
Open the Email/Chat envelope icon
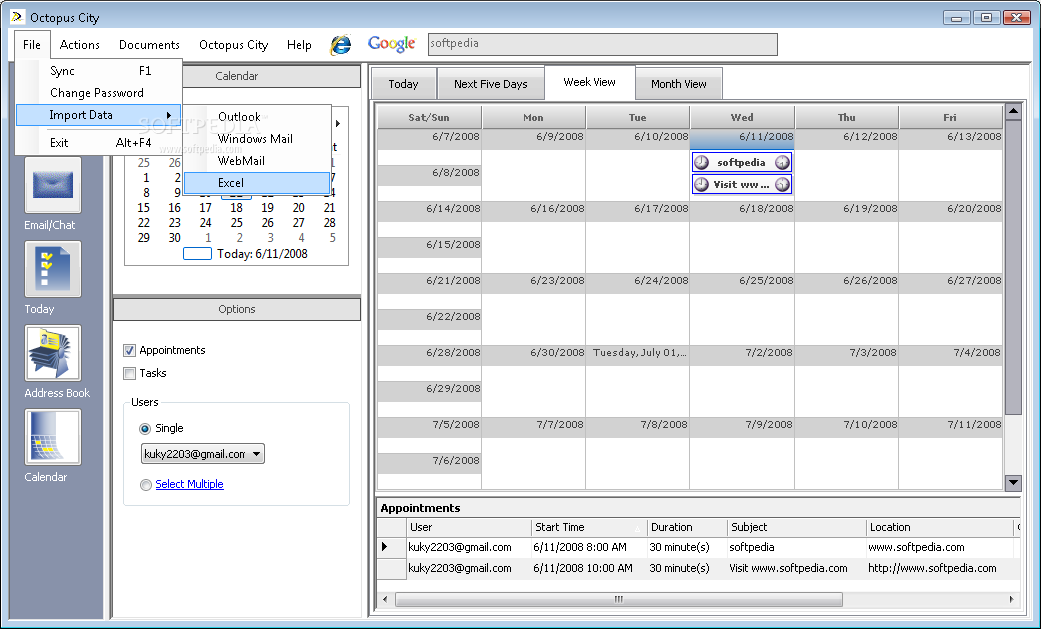[x=53, y=185]
